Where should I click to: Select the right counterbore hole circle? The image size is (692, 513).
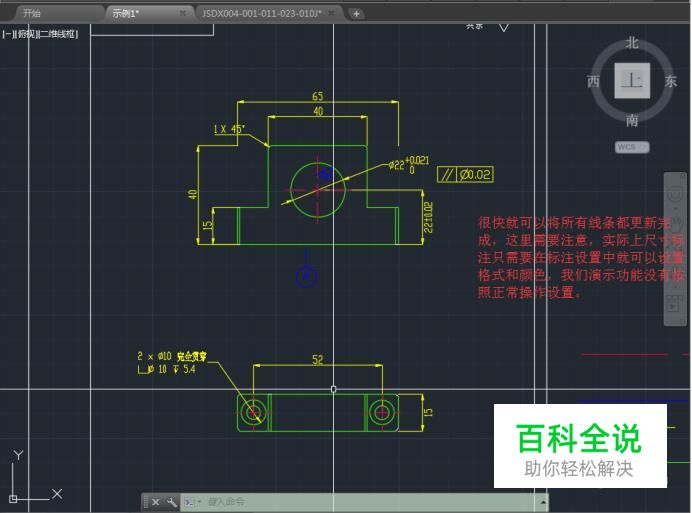coord(381,413)
